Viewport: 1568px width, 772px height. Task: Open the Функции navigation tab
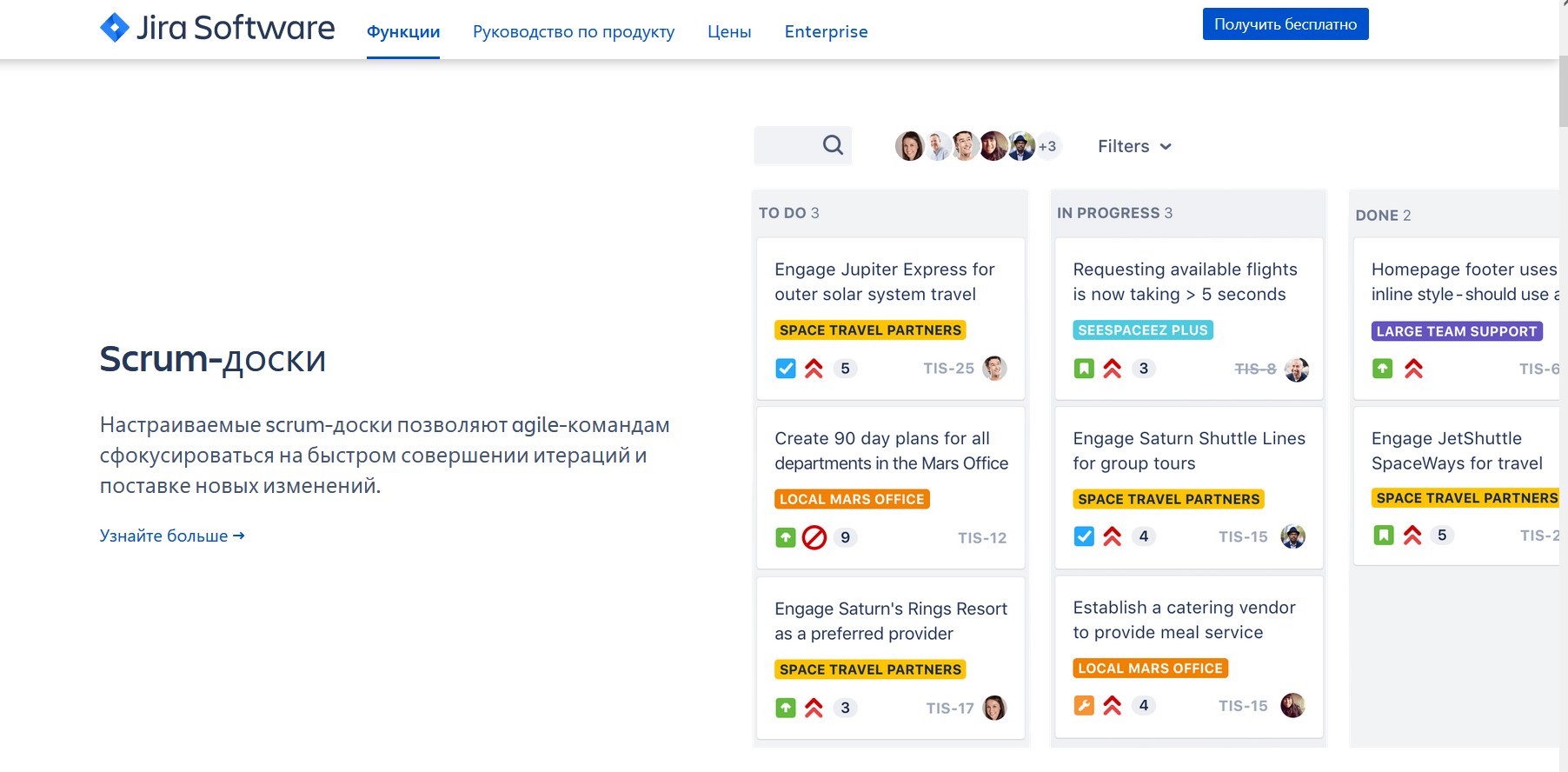pyautogui.click(x=403, y=32)
